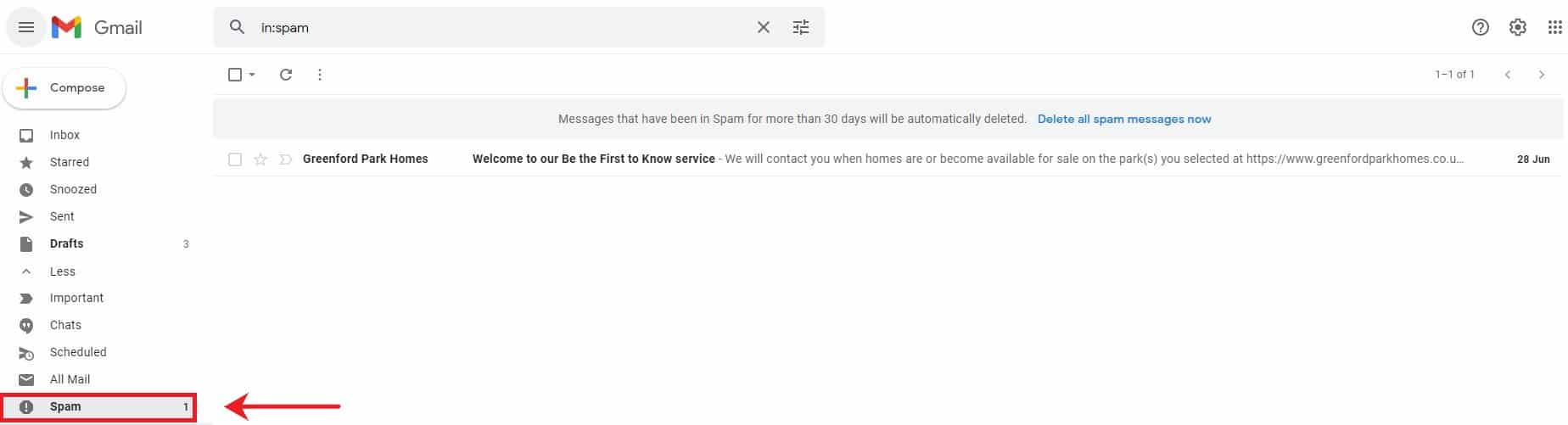This screenshot has width=1568, height=425.
Task: Open the Support help icon
Action: pyautogui.click(x=1481, y=28)
